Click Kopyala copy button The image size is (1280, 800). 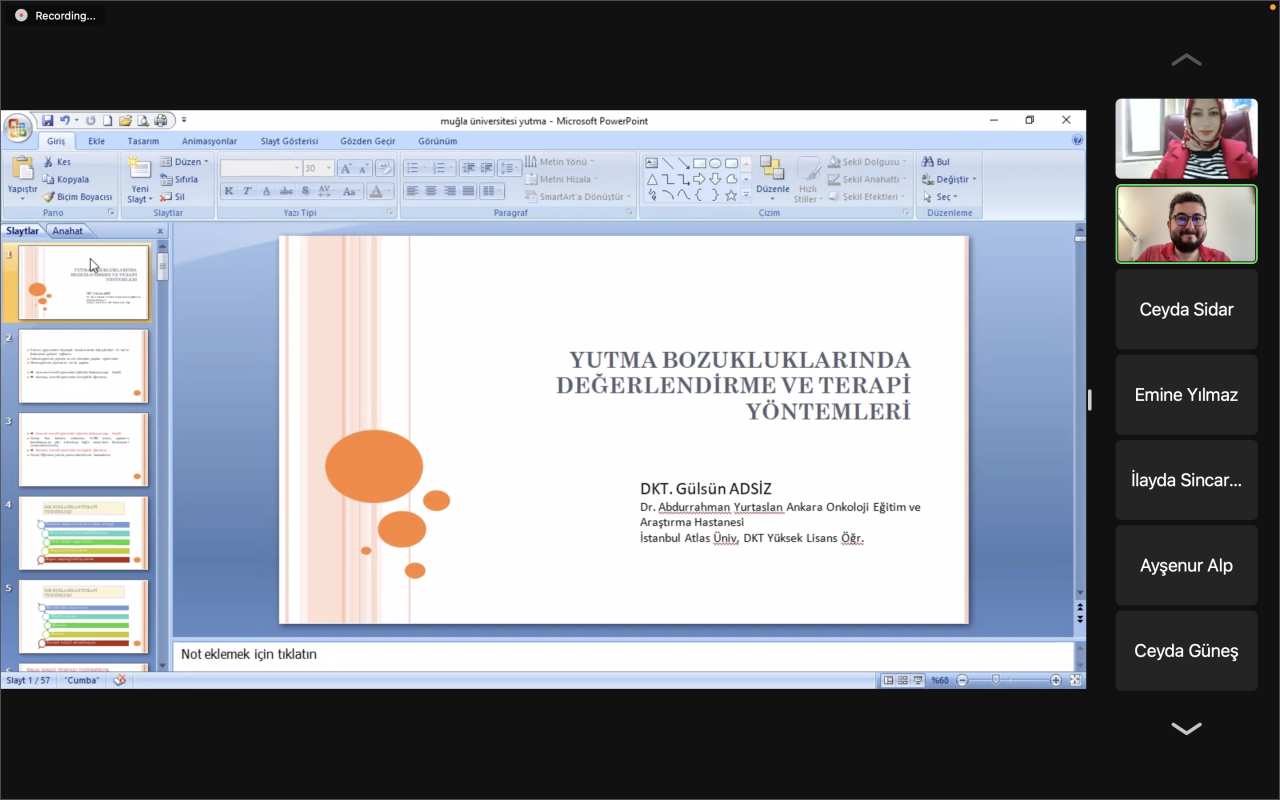point(66,179)
